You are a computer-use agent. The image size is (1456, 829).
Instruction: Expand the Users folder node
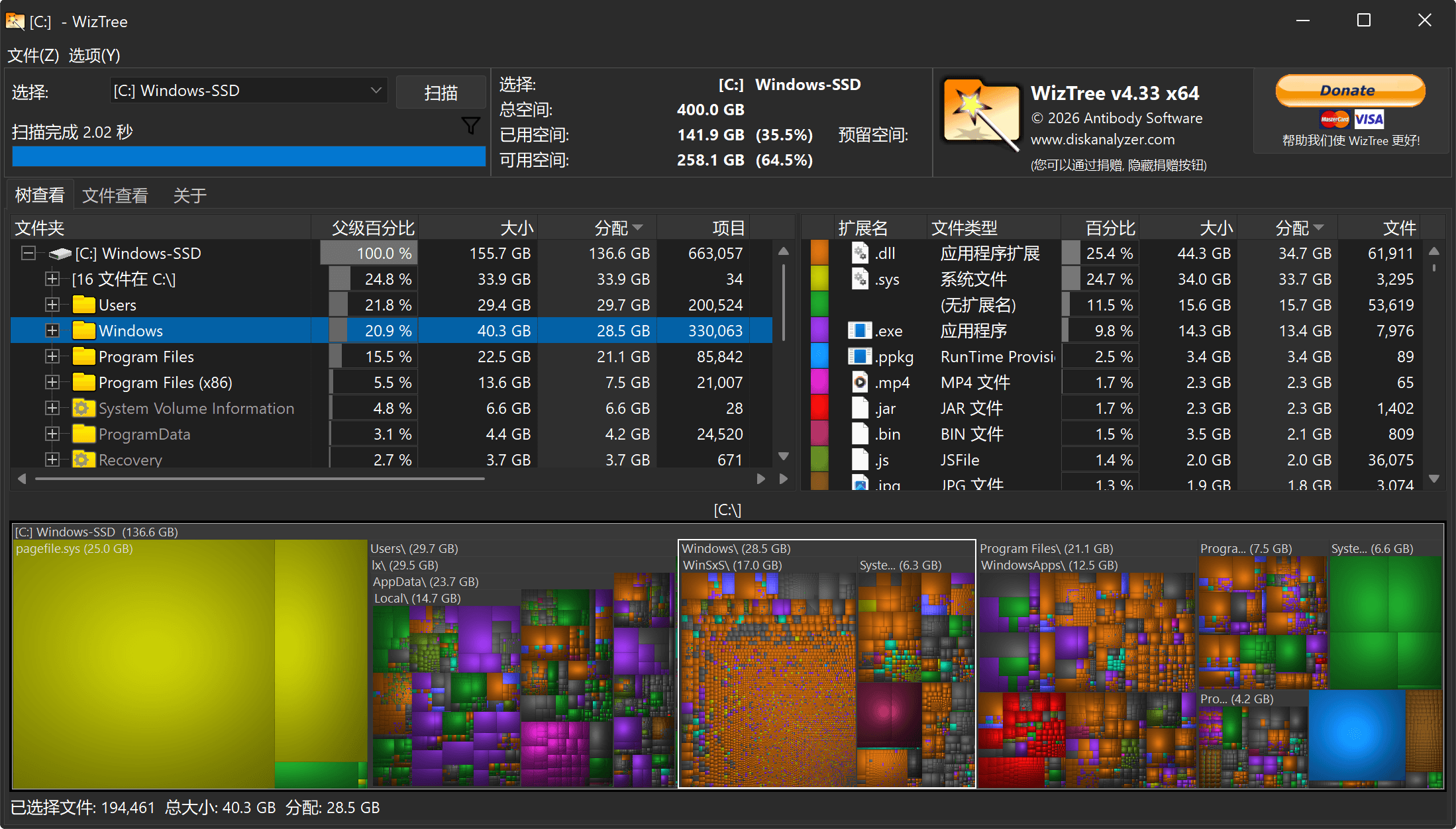52,305
